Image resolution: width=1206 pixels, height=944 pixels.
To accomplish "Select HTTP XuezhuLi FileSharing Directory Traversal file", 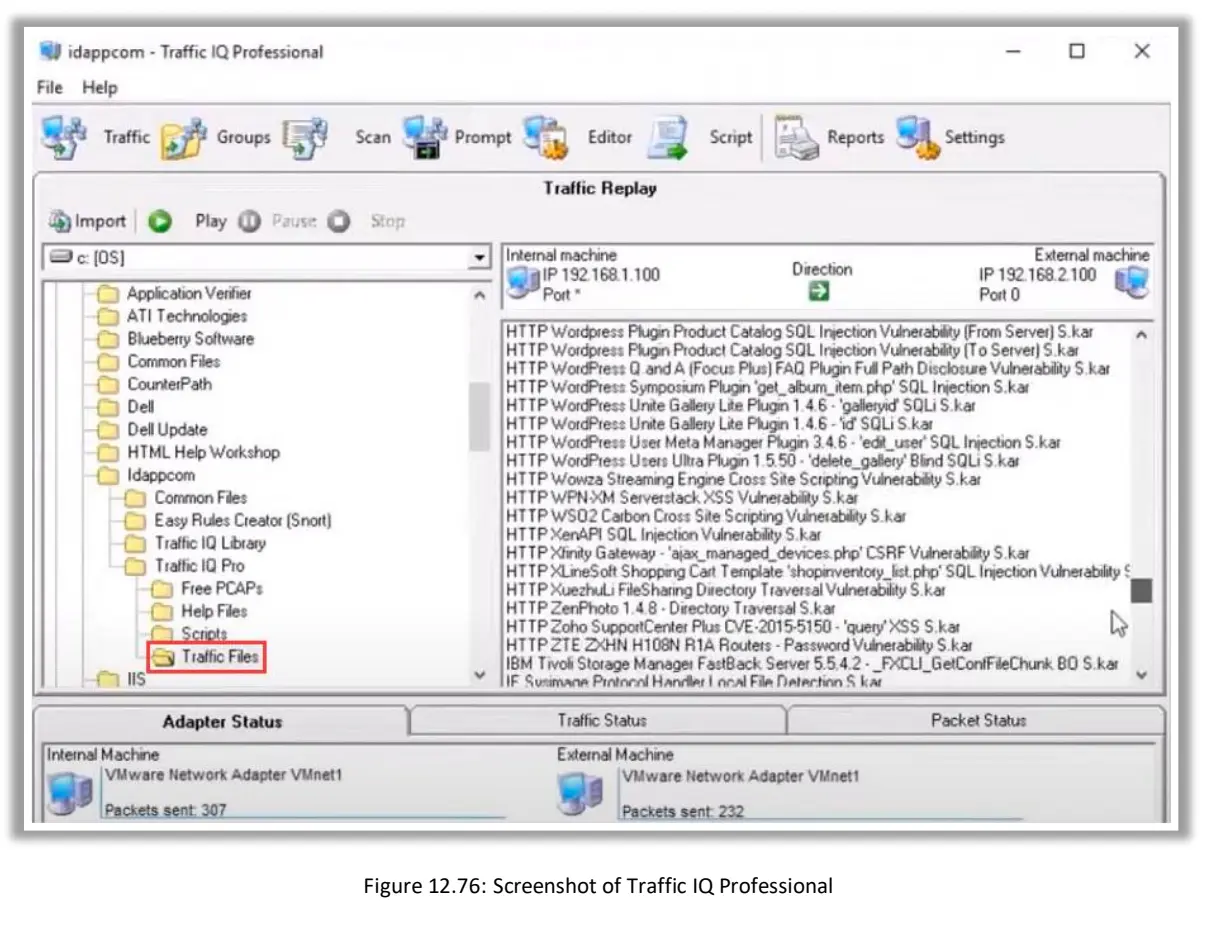I will tap(726, 591).
